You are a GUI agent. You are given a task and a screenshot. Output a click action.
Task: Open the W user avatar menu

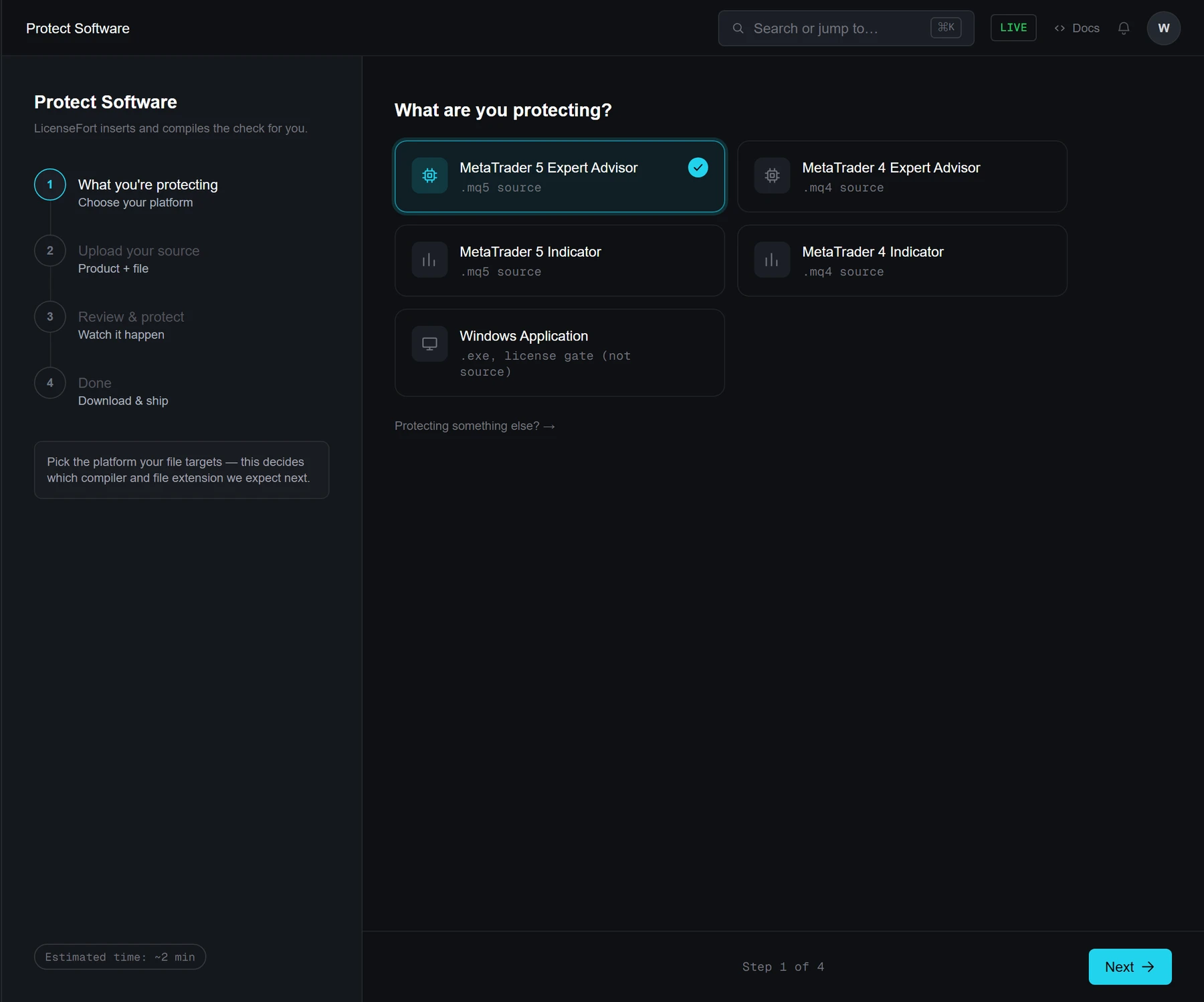1164,28
